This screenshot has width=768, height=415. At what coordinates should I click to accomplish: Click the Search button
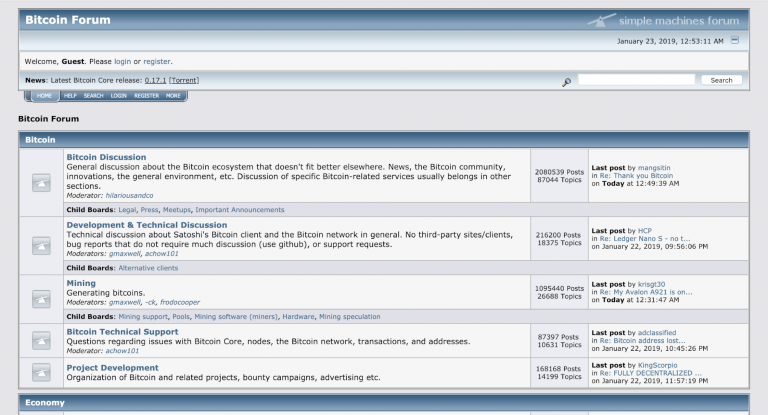coord(721,80)
